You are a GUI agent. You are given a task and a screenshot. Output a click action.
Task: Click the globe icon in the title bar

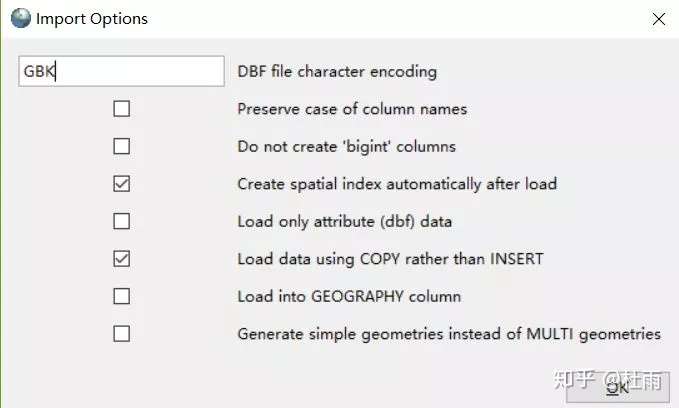click(20, 18)
